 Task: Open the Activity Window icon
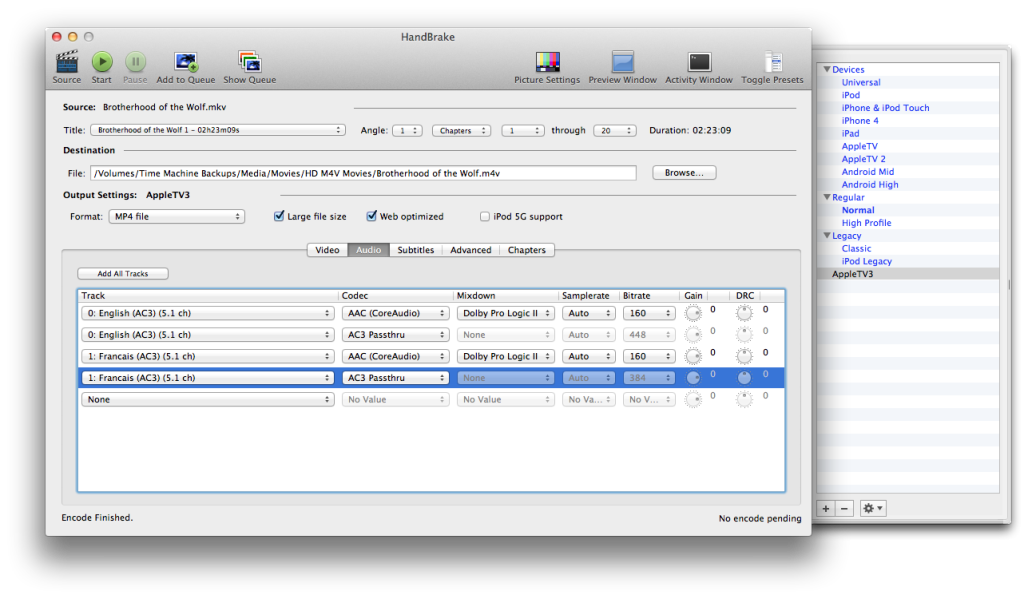[699, 62]
